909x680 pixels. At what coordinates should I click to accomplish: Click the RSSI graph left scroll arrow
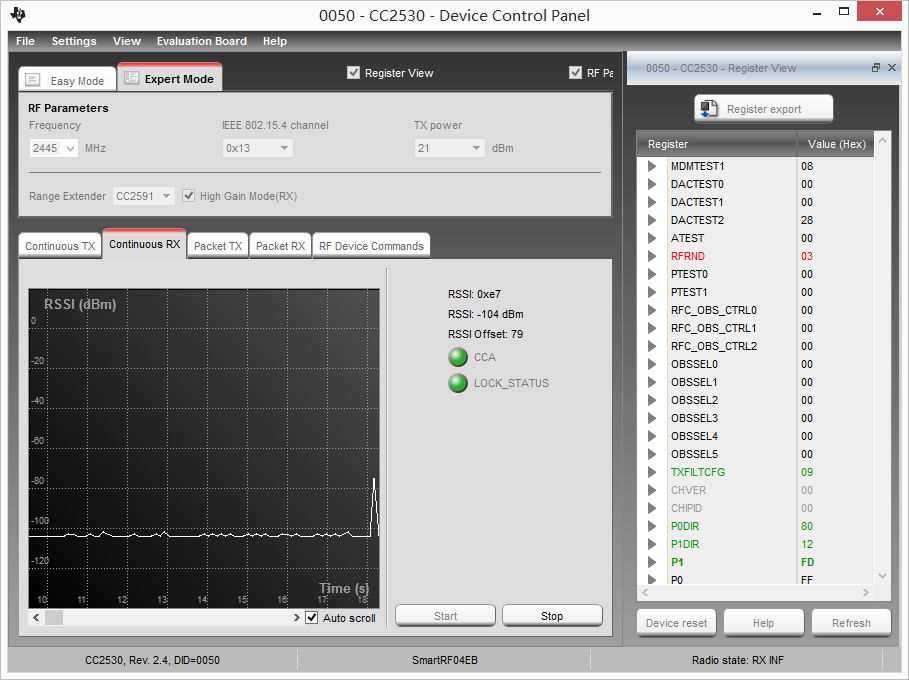point(37,617)
